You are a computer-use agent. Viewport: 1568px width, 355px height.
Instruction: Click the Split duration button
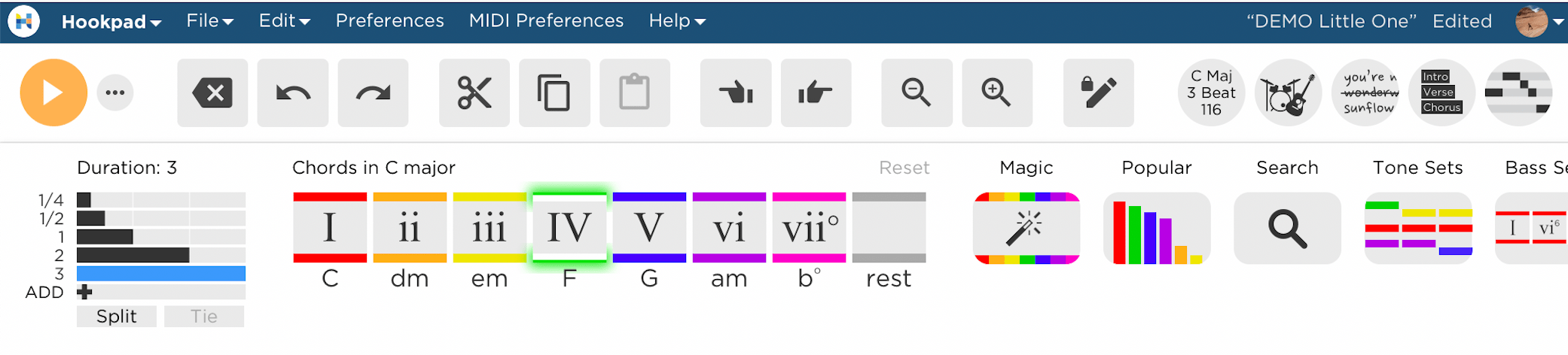pos(117,317)
